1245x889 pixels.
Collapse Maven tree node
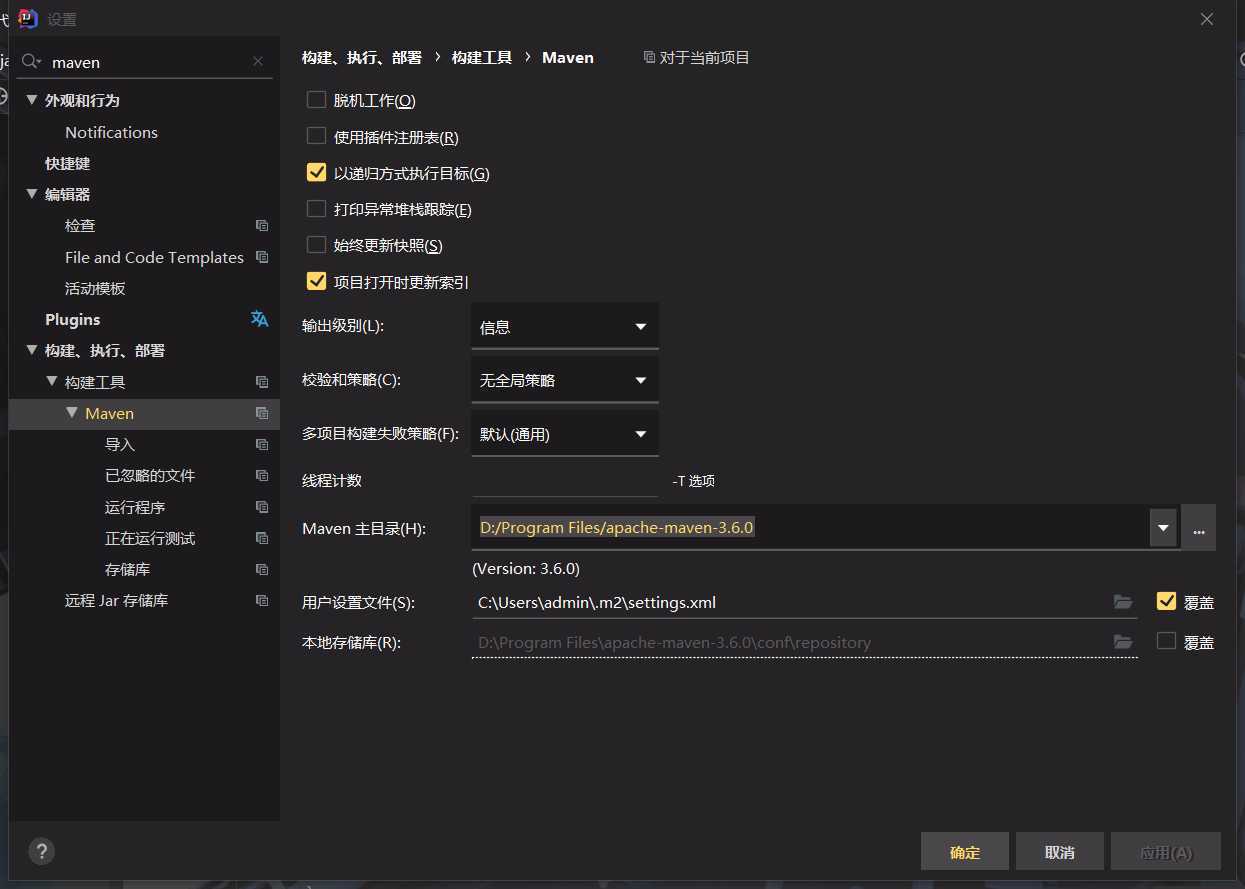72,413
